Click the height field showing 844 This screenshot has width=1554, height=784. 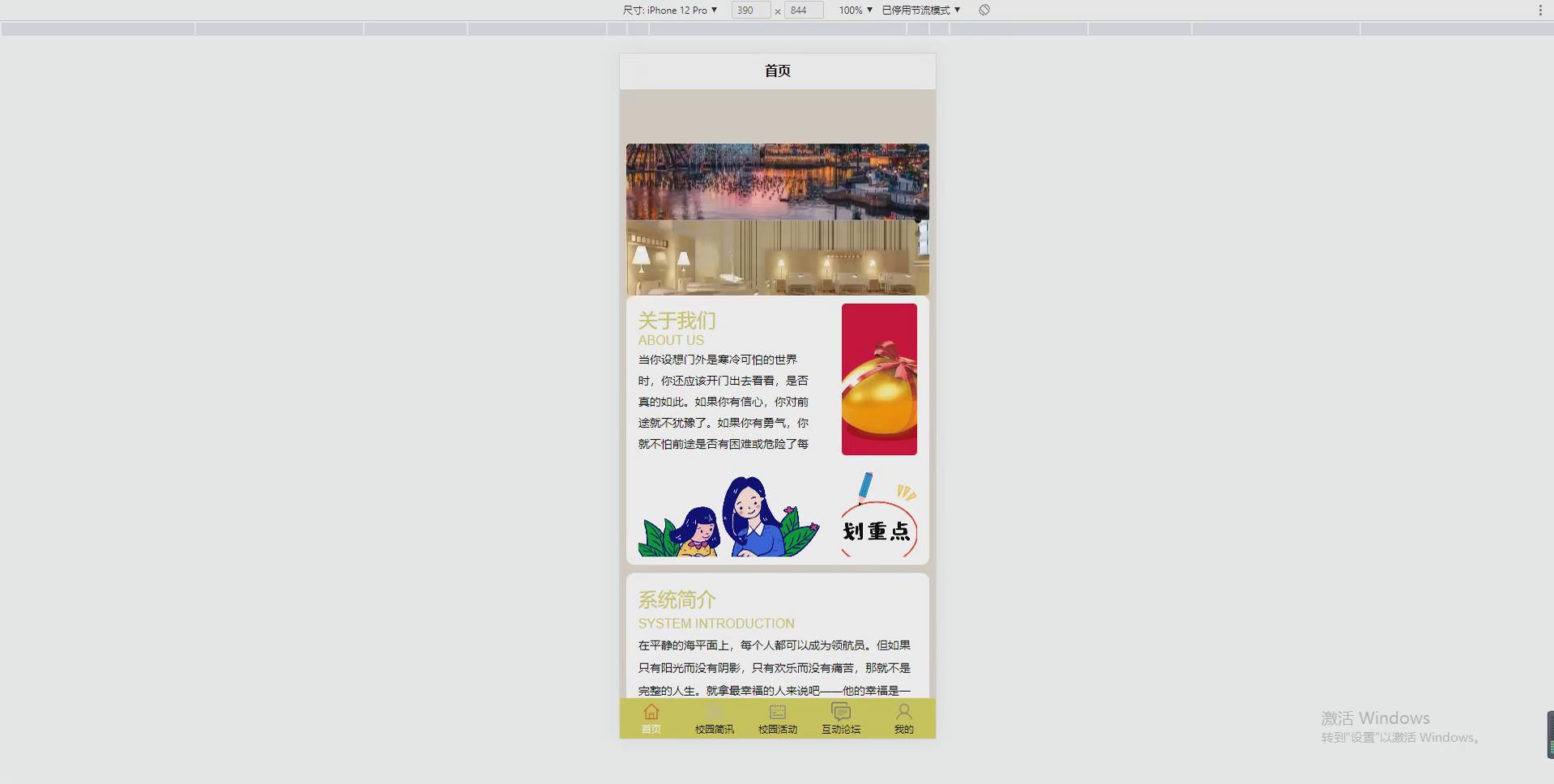click(803, 10)
